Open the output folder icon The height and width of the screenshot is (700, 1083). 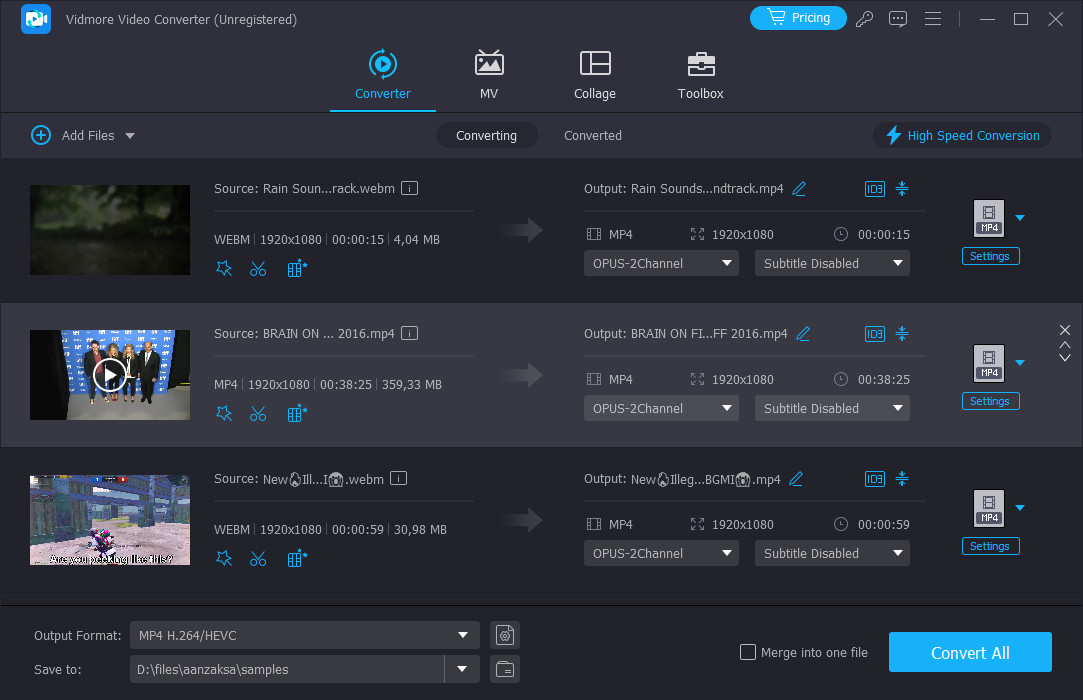pos(505,669)
